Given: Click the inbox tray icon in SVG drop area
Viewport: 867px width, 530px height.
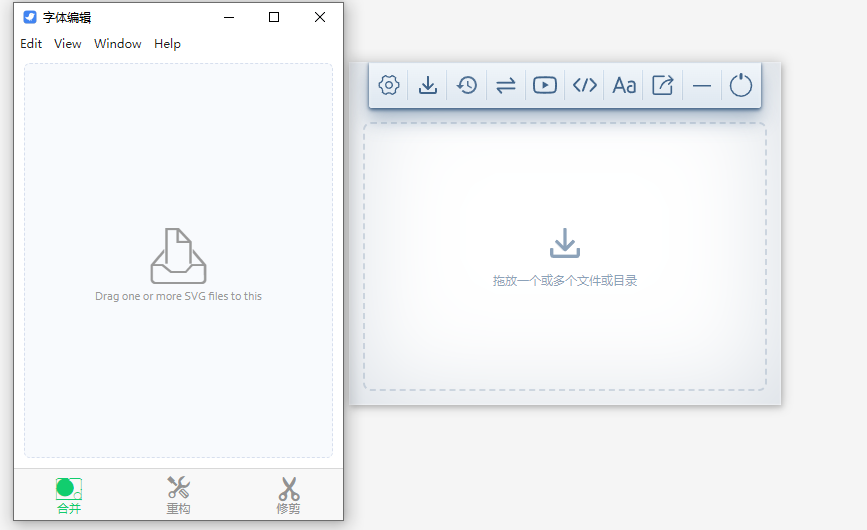Looking at the screenshot, I should [178, 256].
